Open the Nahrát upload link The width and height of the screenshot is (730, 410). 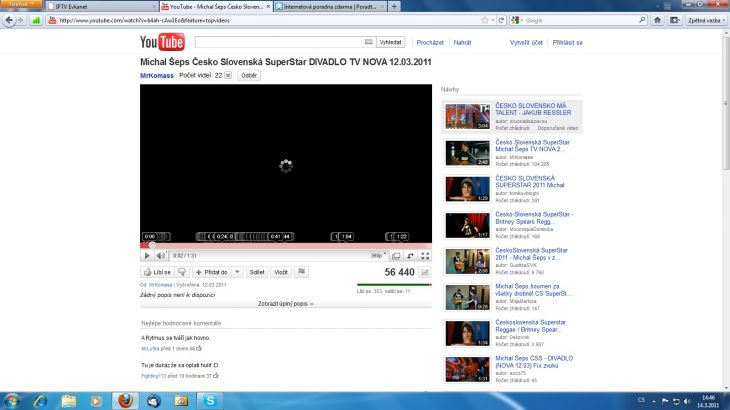click(x=462, y=43)
